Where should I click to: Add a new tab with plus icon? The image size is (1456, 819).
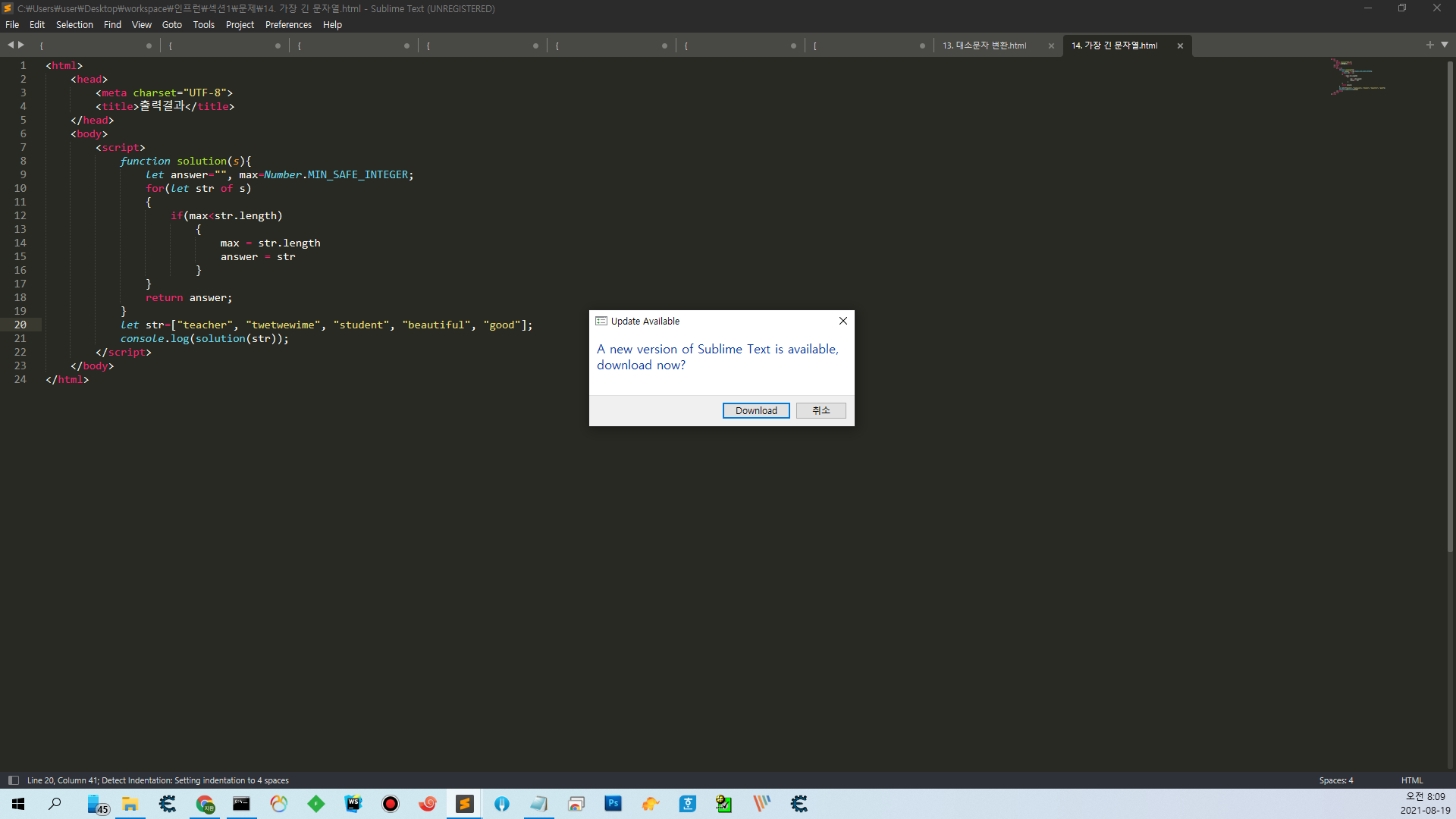click(1430, 45)
